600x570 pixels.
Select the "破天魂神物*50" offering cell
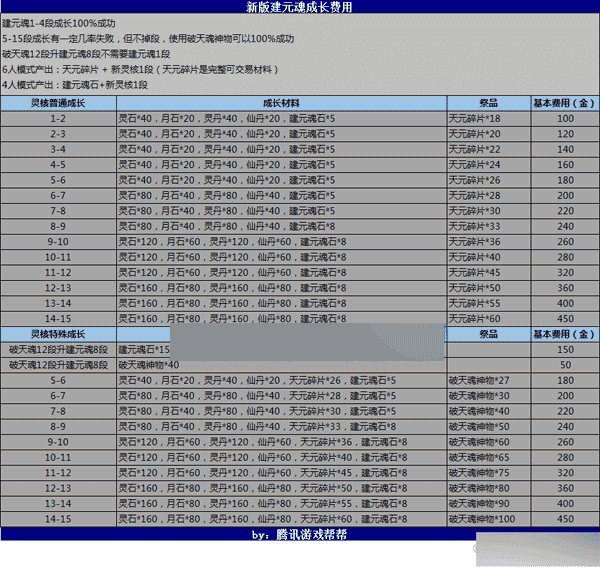point(489,427)
